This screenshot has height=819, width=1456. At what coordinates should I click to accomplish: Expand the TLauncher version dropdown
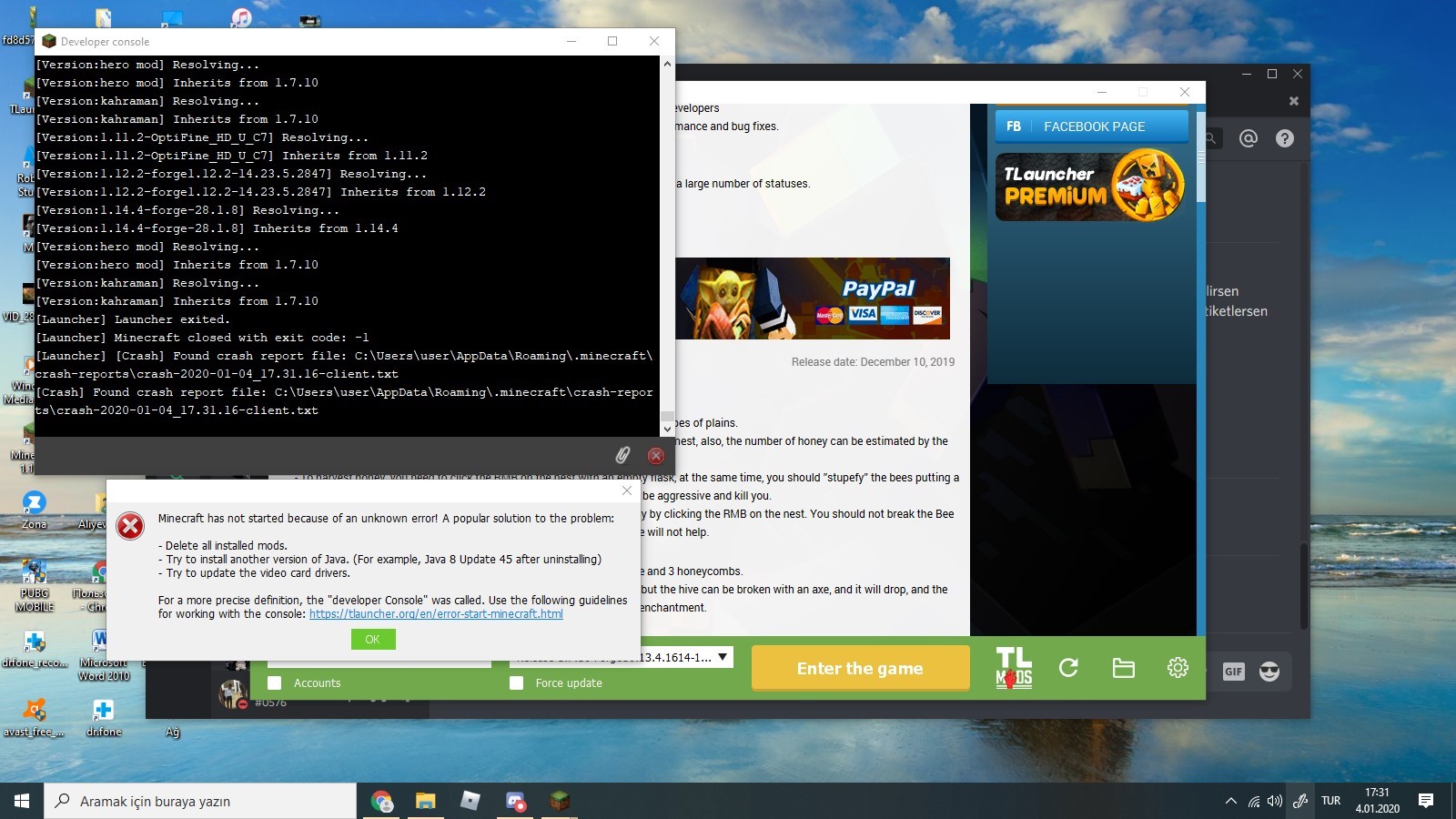coord(723,657)
